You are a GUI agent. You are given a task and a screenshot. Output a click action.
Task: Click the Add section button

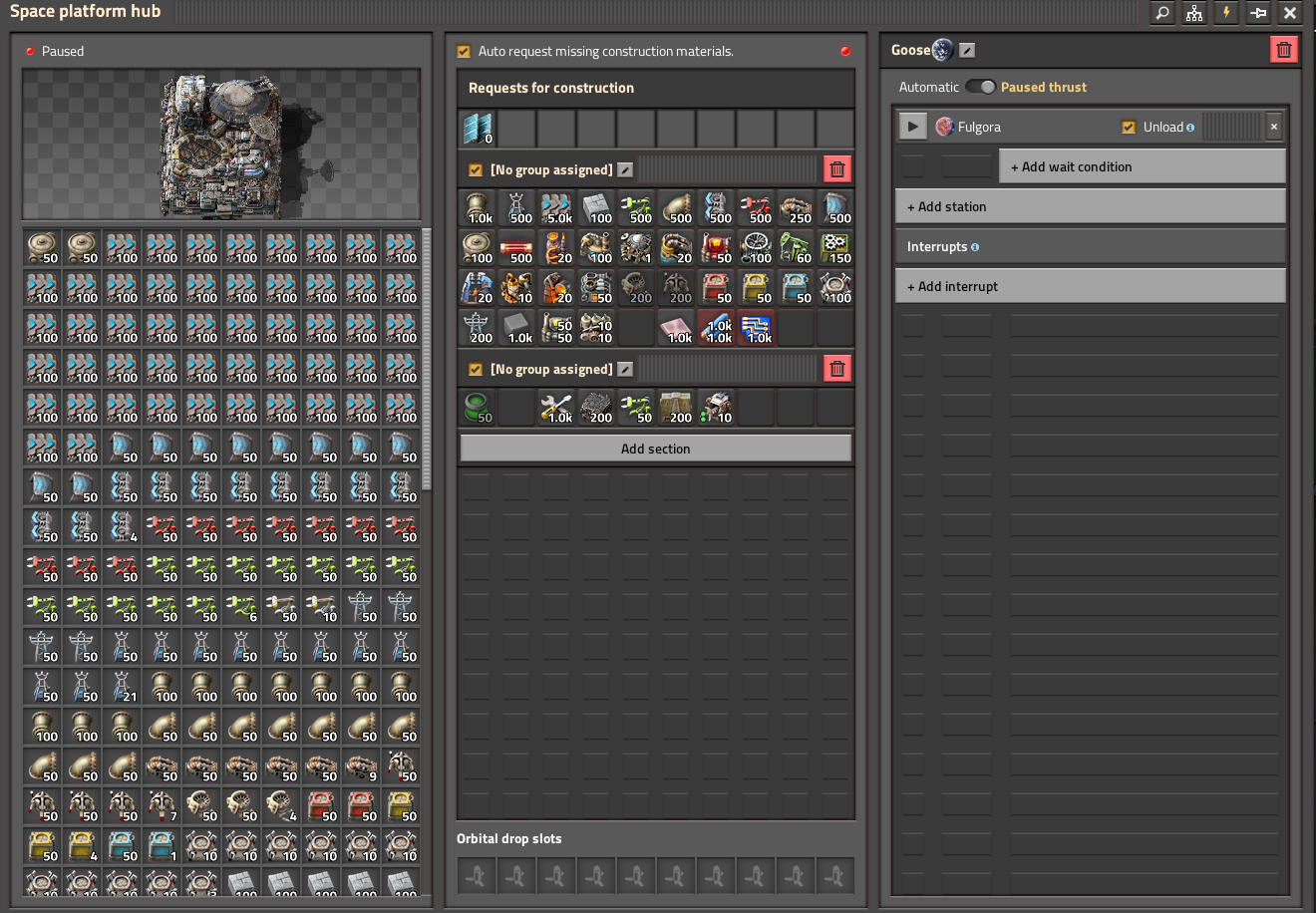coord(656,449)
